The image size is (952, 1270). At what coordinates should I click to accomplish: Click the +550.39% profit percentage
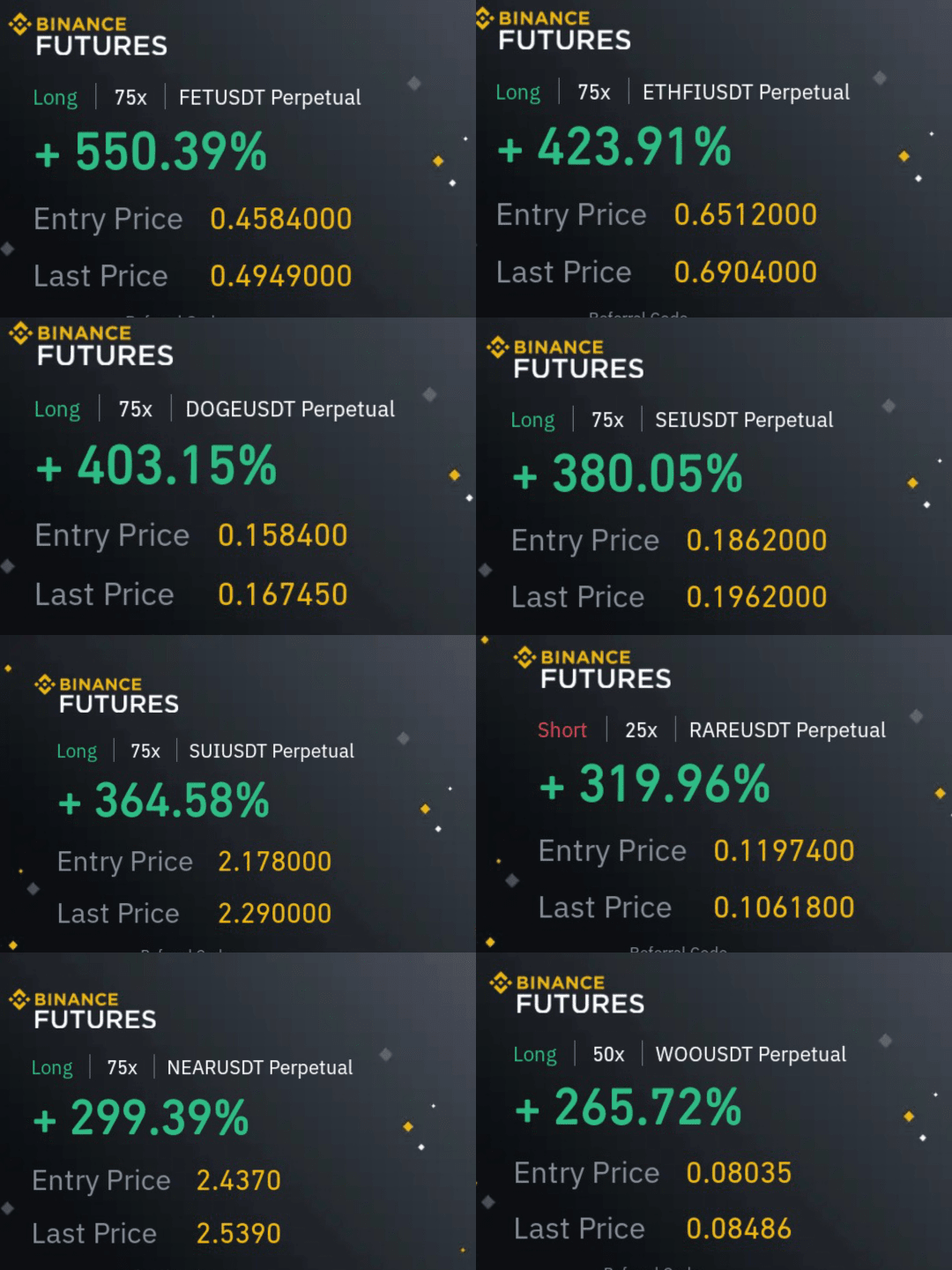[151, 152]
